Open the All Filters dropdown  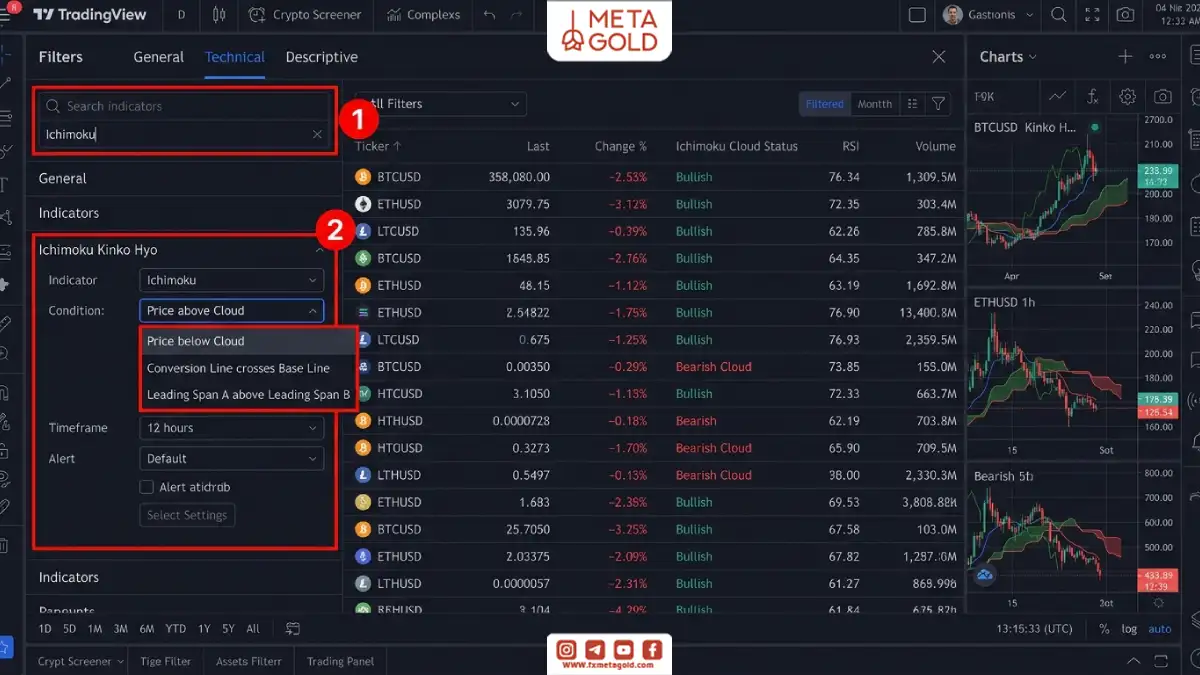coord(441,104)
